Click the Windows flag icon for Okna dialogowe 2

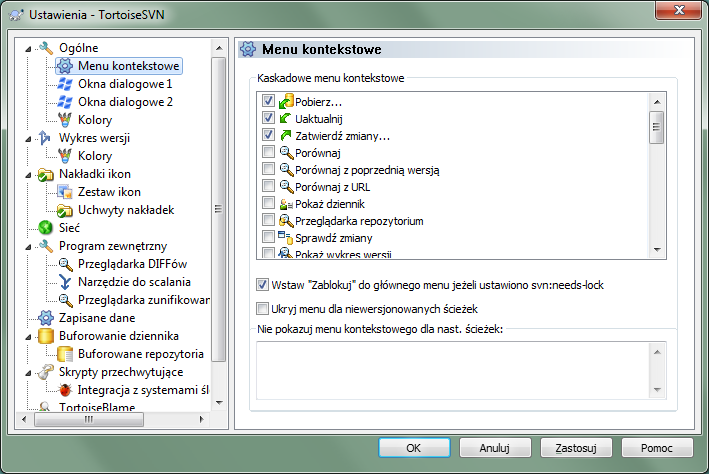[x=65, y=102]
